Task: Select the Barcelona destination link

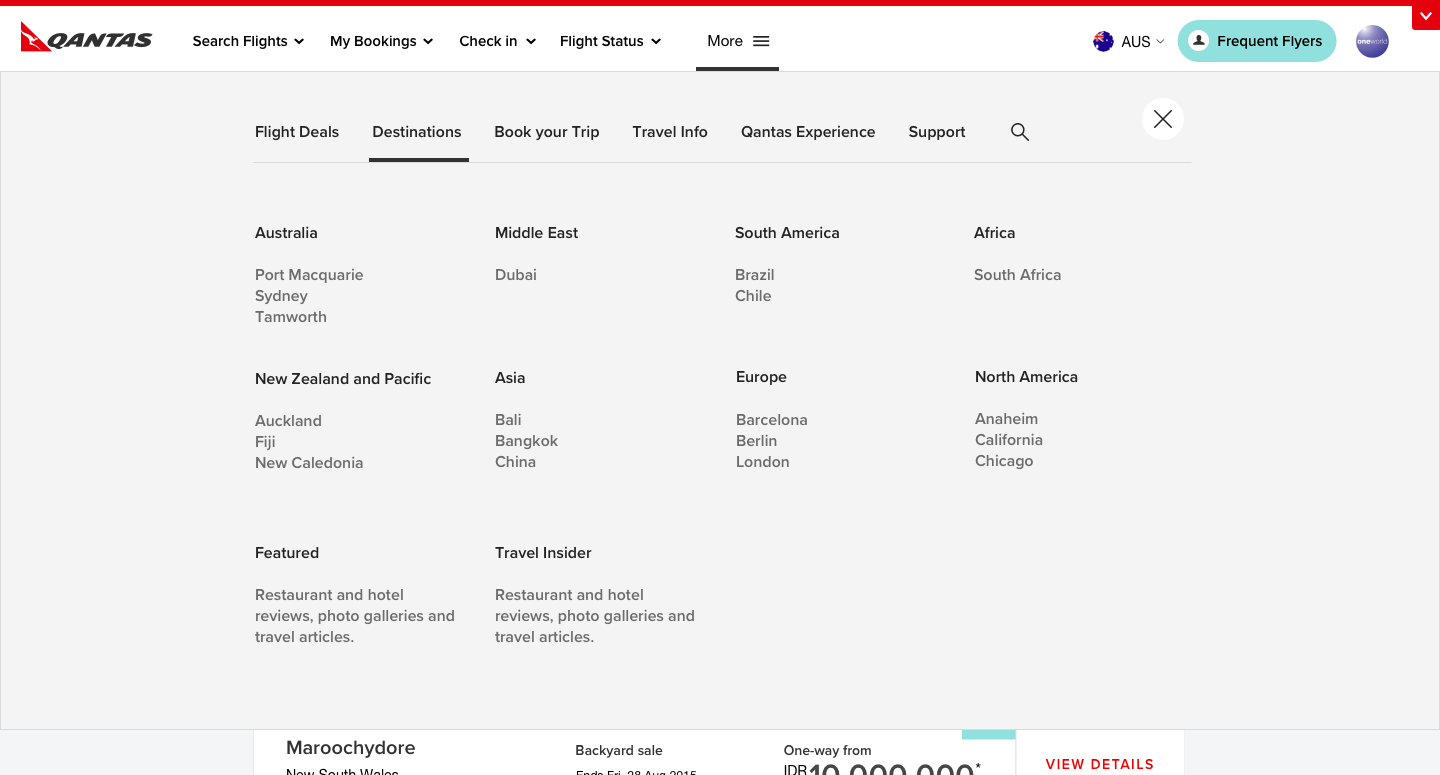Action: pos(772,420)
